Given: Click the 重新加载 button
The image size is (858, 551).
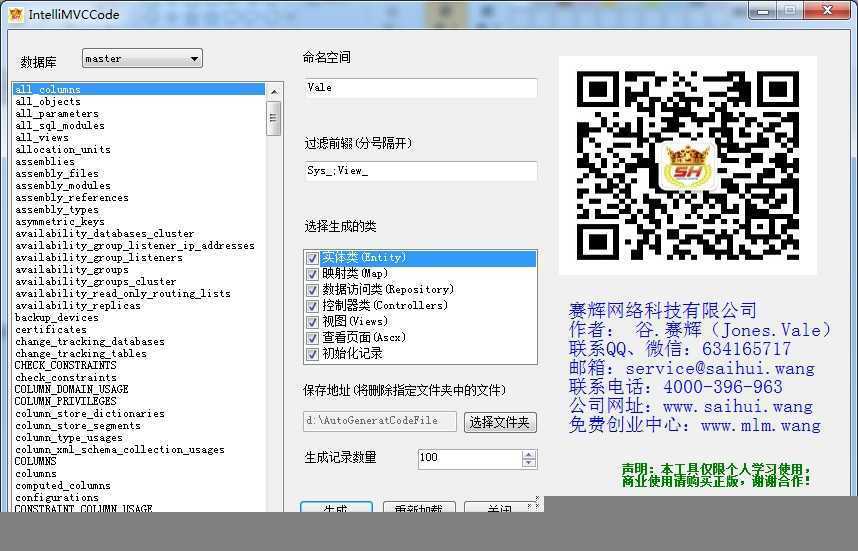Looking at the screenshot, I should 419,507.
